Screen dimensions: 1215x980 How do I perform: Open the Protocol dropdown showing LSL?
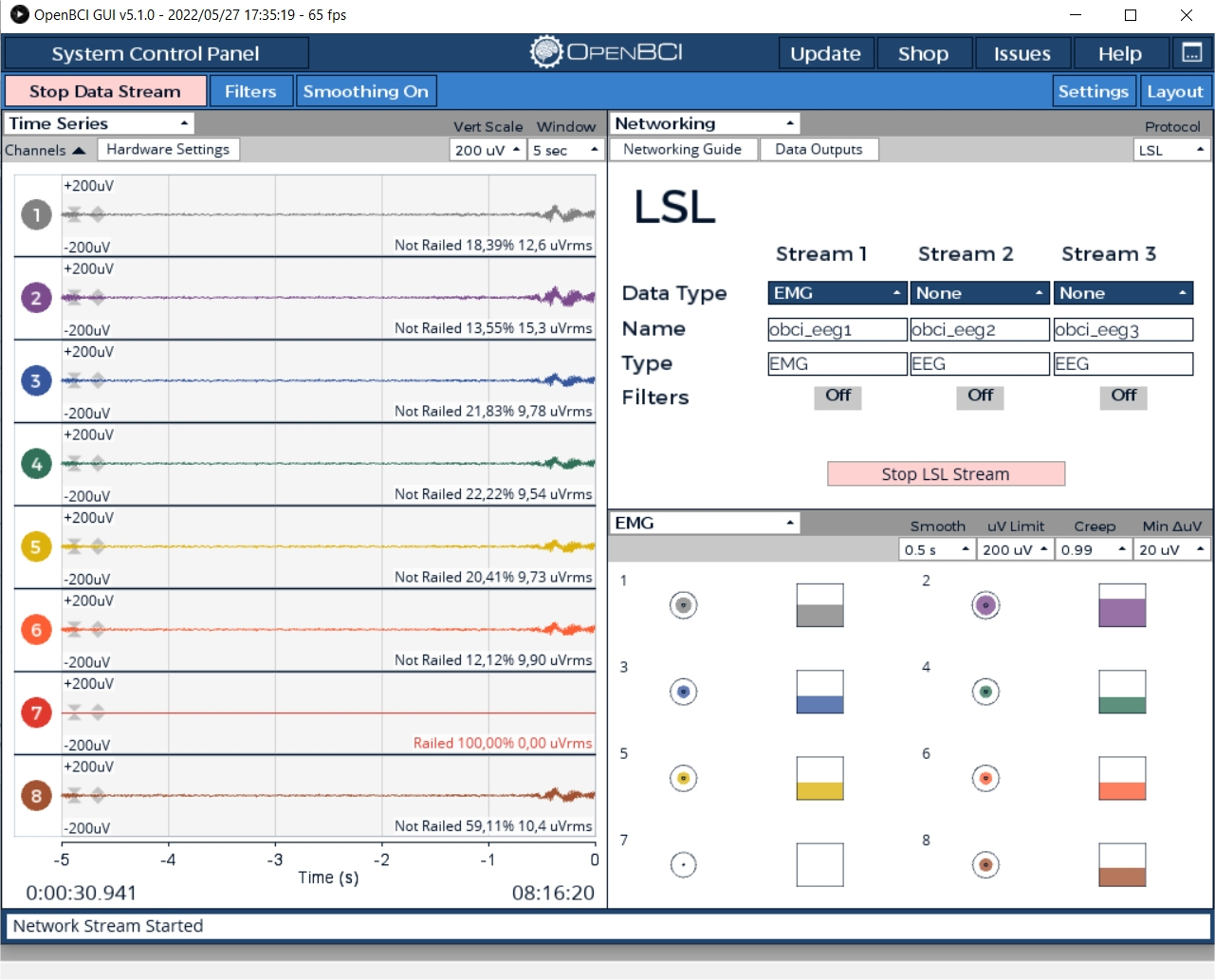[1172, 149]
